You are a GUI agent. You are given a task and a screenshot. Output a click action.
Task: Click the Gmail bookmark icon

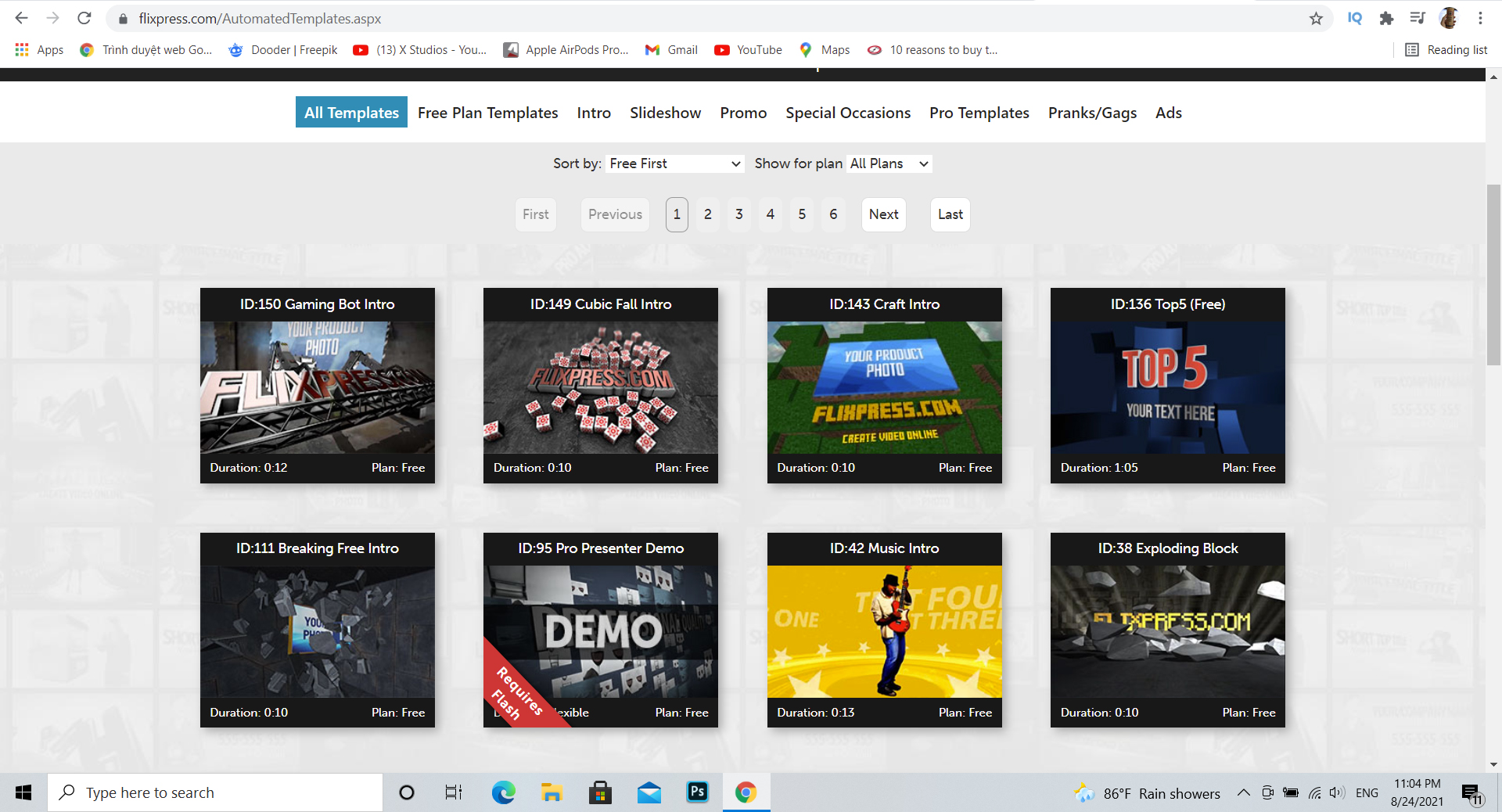point(652,50)
